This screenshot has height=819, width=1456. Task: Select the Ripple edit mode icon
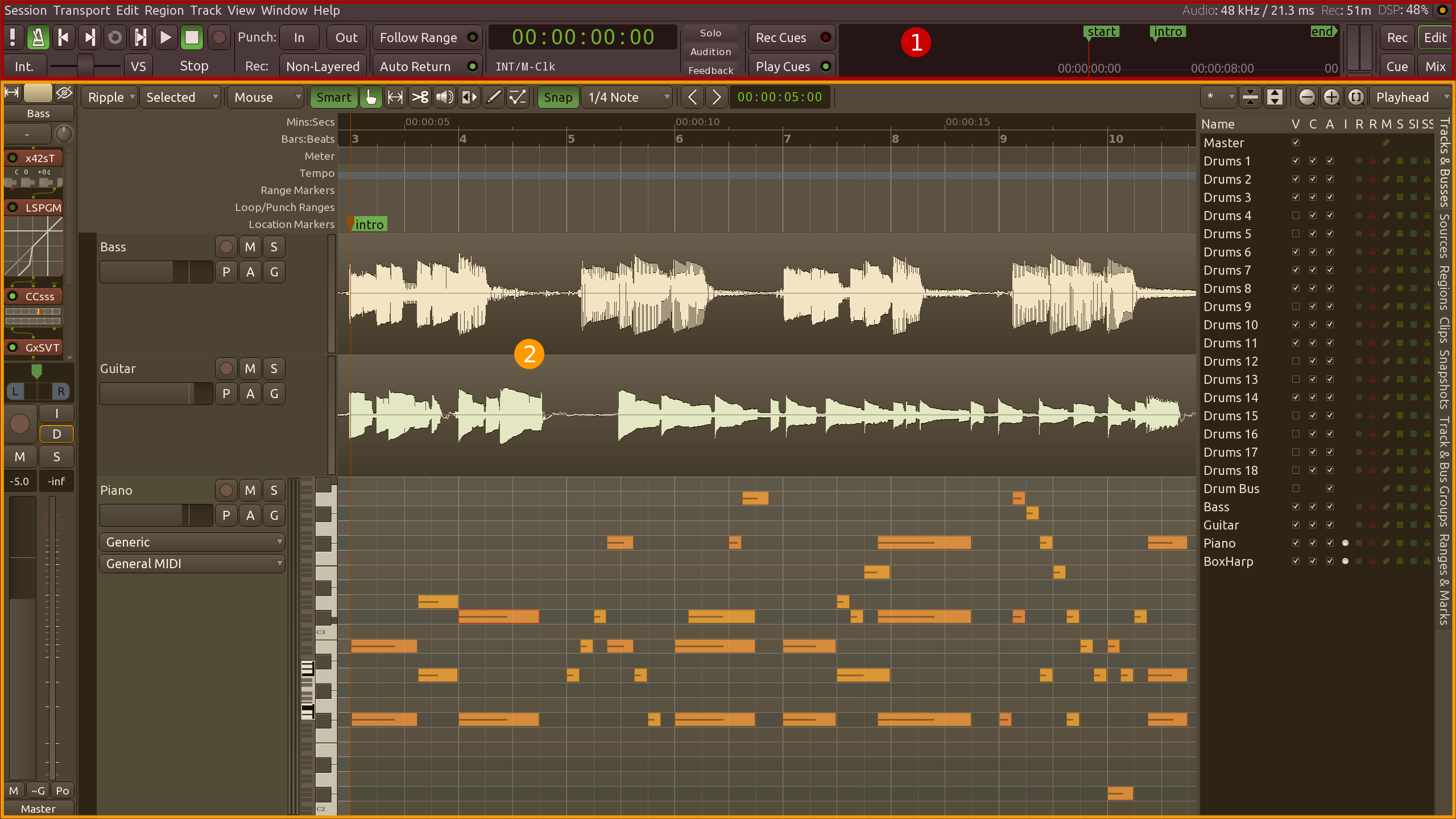point(112,97)
